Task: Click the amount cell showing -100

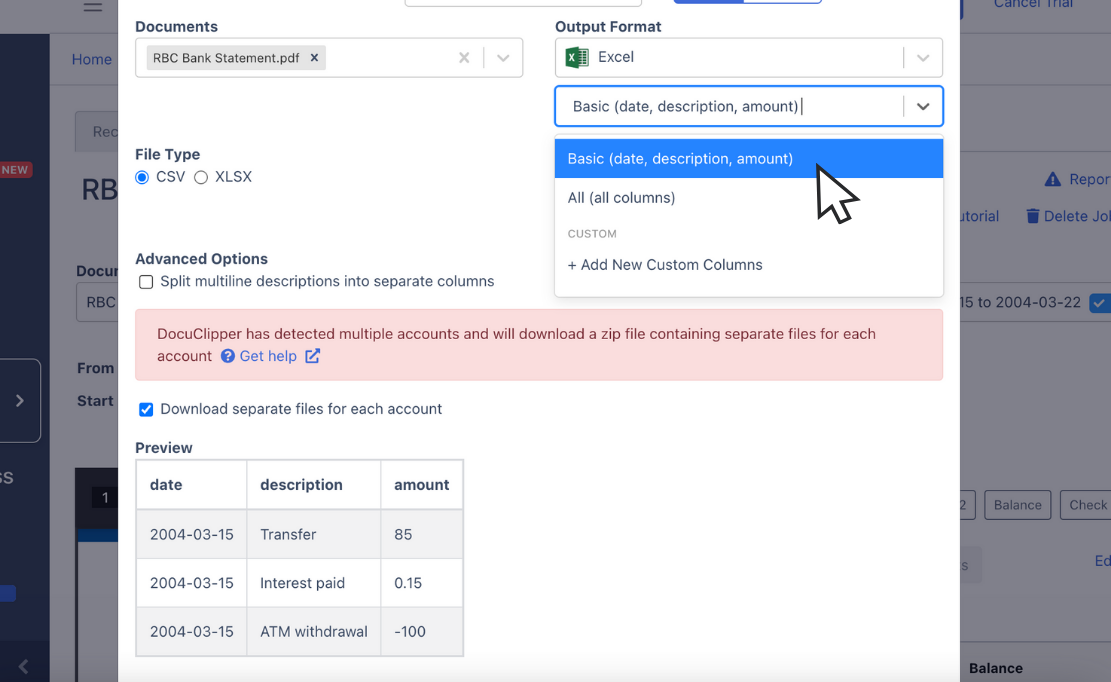Action: (x=422, y=631)
